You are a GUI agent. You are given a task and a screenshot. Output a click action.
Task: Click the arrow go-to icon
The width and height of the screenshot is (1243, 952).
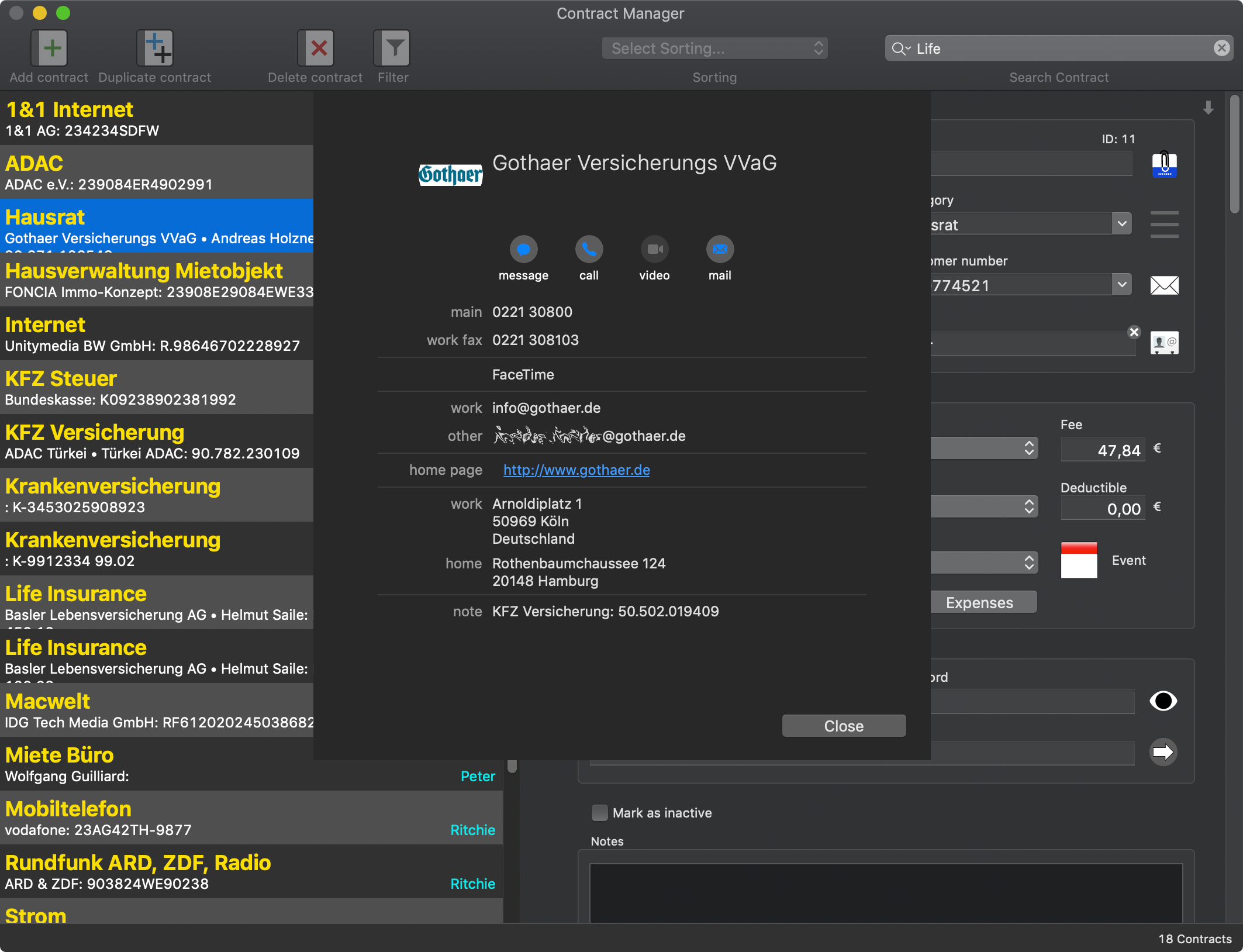click(x=1163, y=752)
